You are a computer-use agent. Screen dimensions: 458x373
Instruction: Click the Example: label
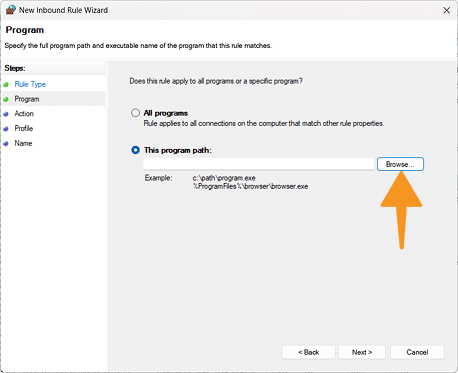coord(158,178)
